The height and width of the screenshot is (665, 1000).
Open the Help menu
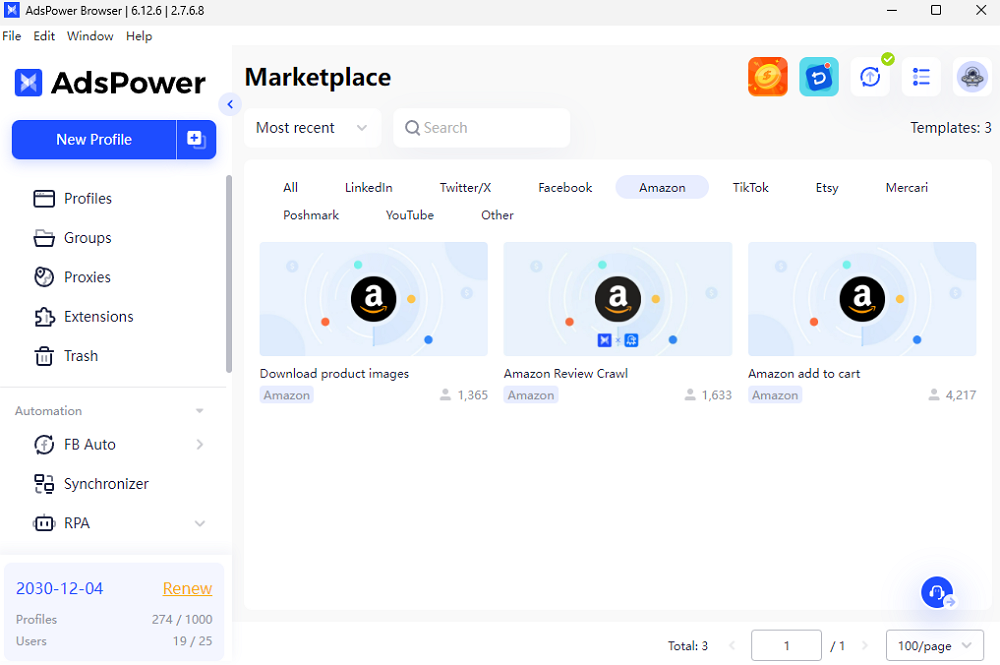click(x=138, y=36)
